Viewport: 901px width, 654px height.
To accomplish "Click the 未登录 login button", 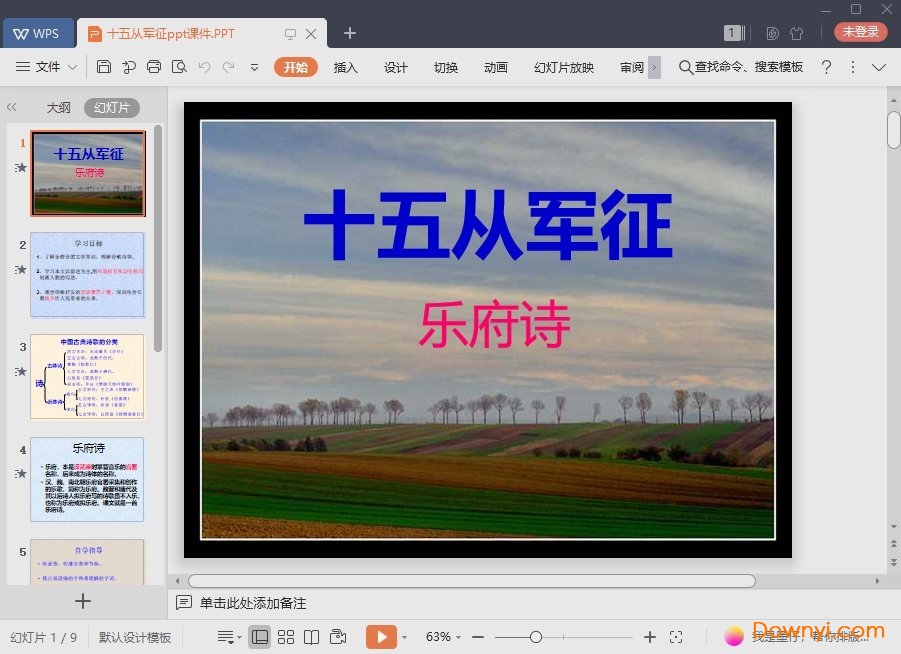I will pos(859,31).
